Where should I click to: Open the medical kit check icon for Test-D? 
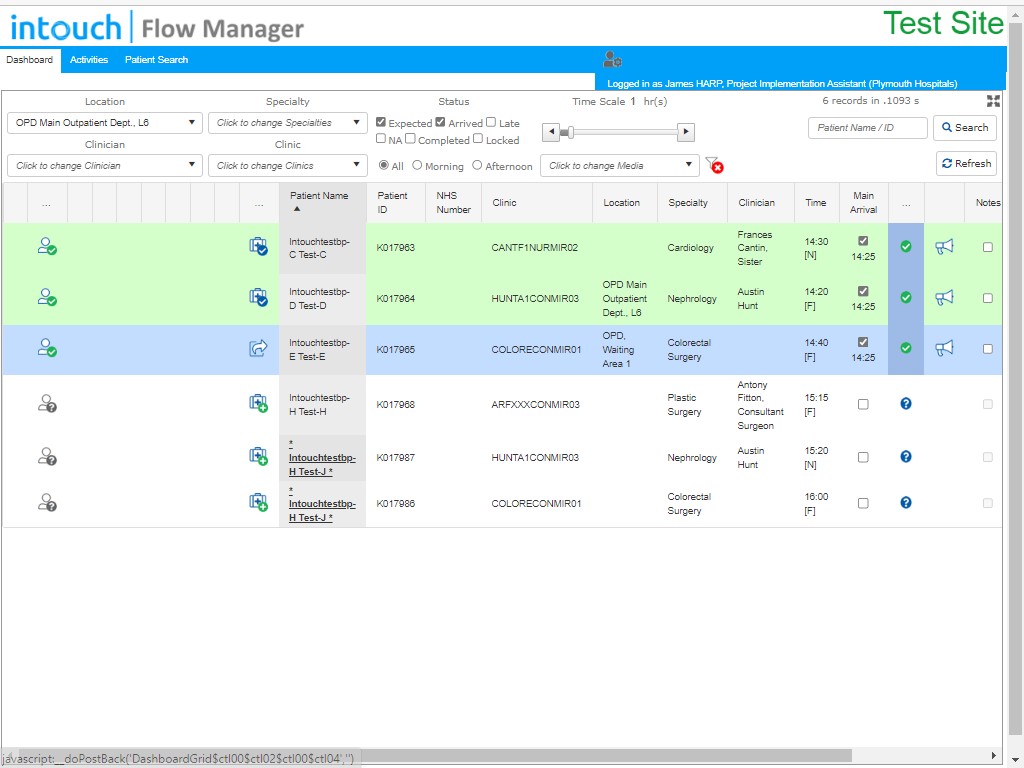pos(259,297)
